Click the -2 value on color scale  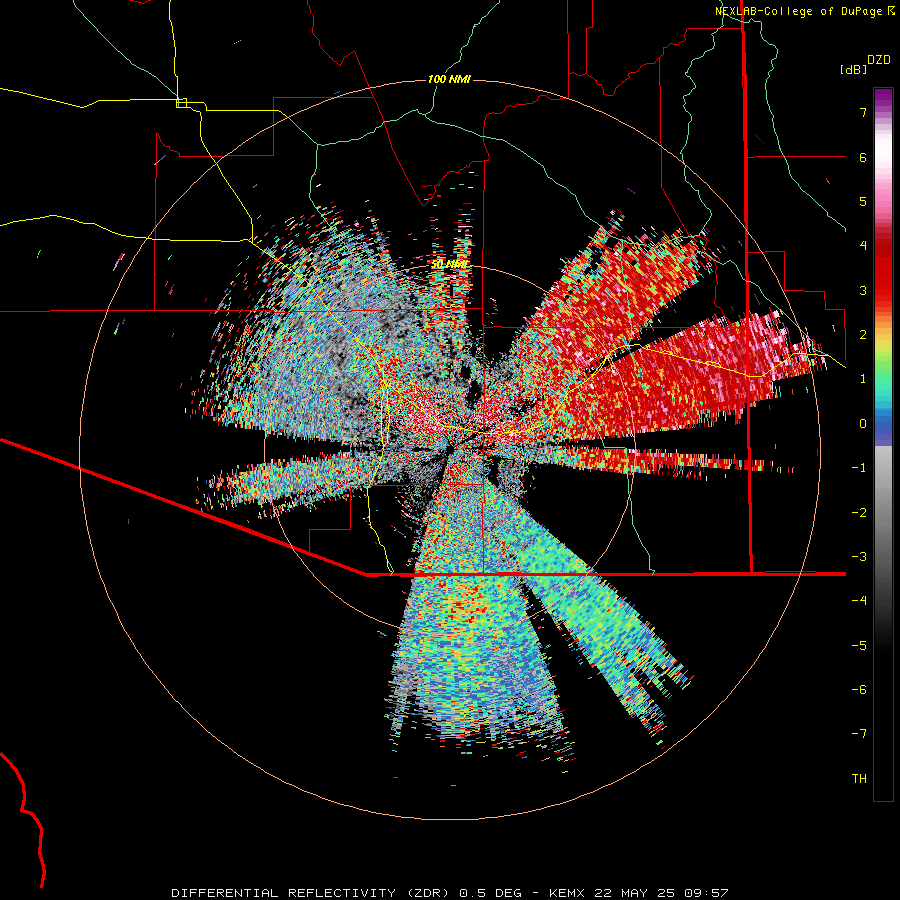click(x=859, y=513)
